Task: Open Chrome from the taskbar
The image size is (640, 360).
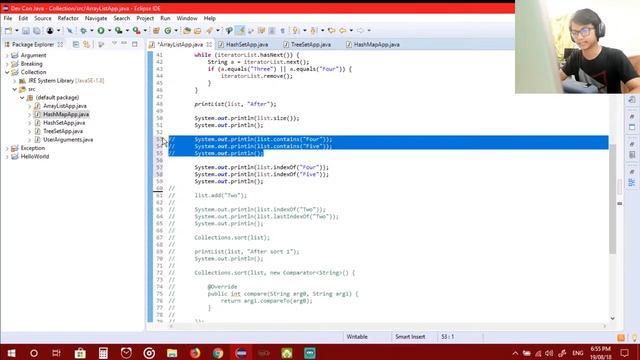Action: tap(218, 353)
